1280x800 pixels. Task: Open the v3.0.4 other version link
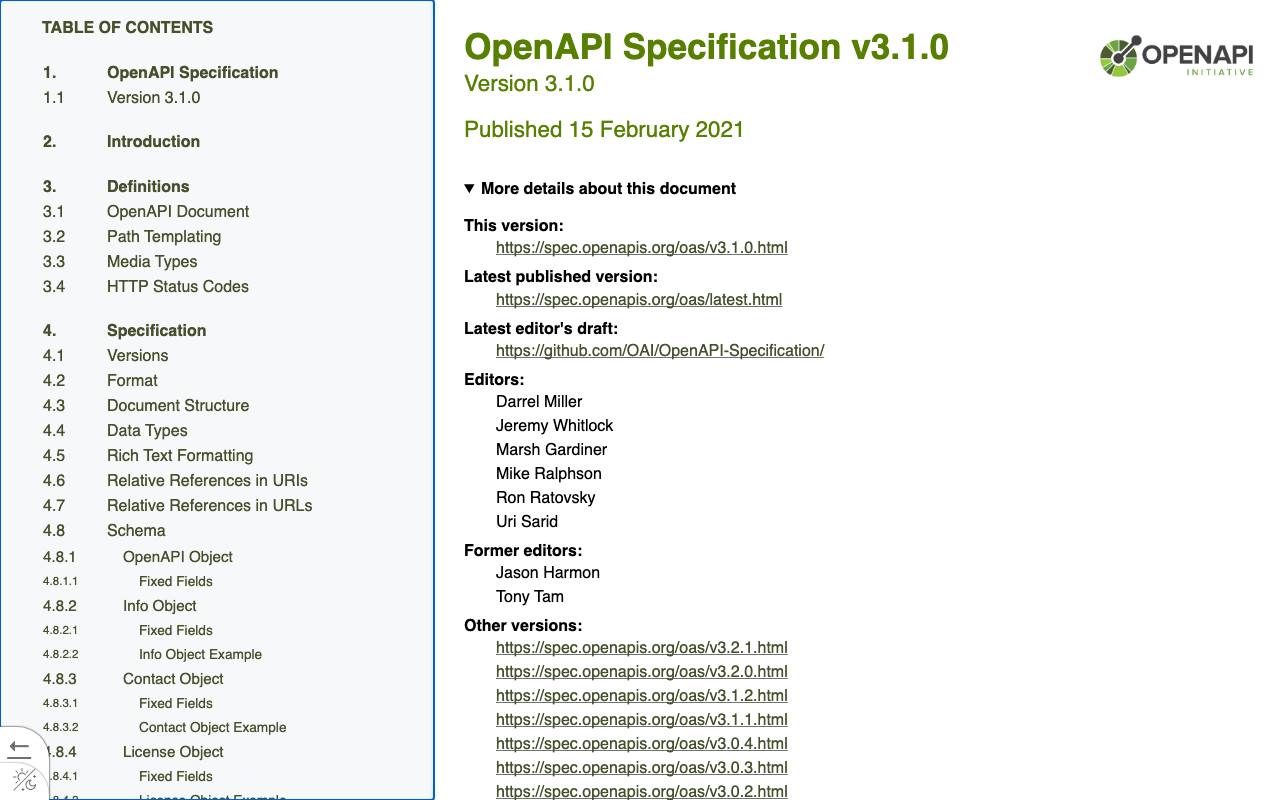(642, 743)
